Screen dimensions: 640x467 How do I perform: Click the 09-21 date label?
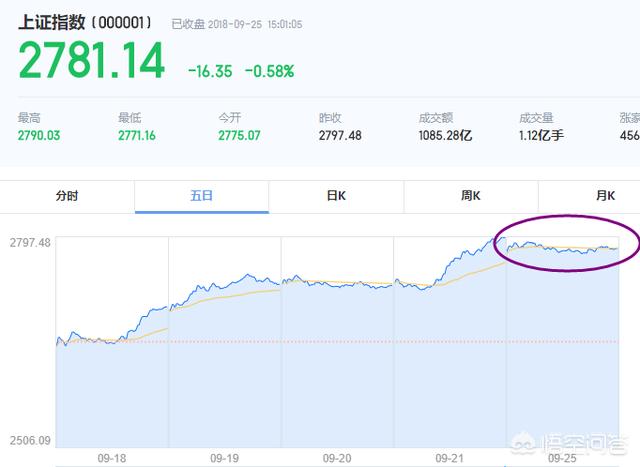point(449,458)
